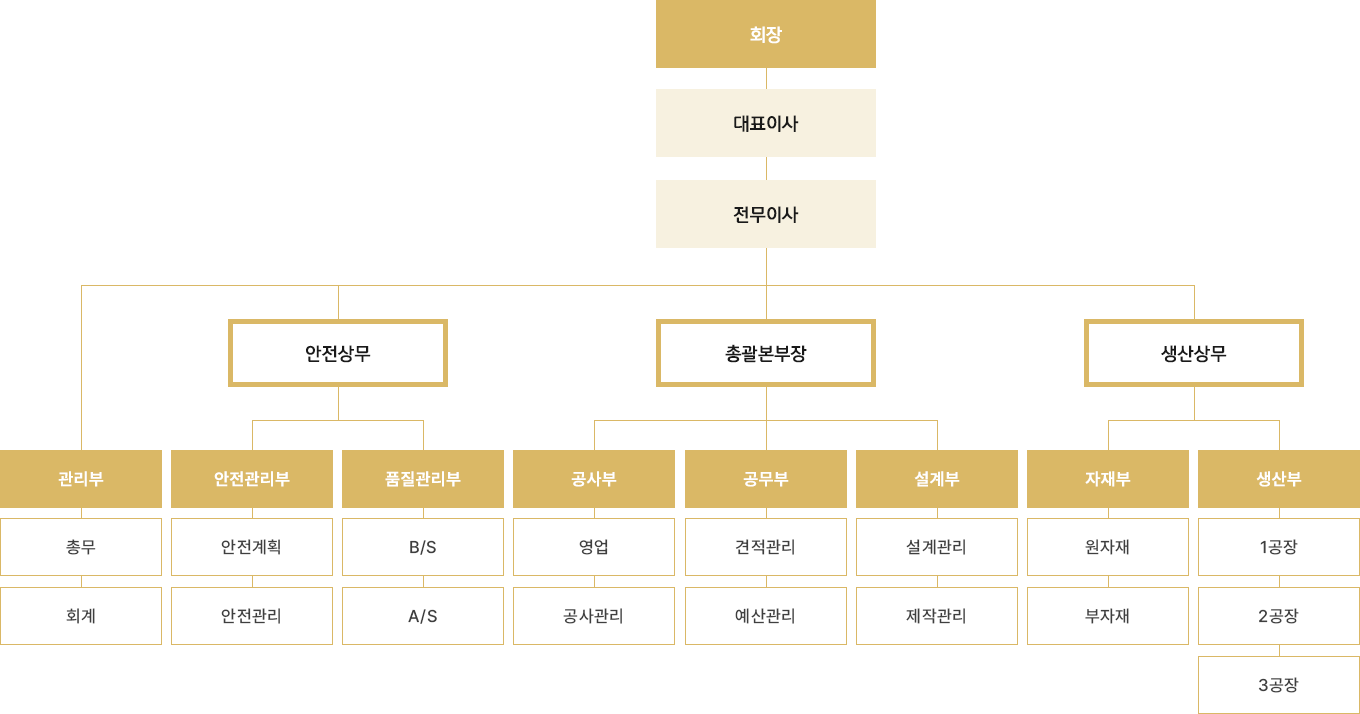1360x714 pixels.
Task: Select the 대표이사 box
Action: point(766,123)
